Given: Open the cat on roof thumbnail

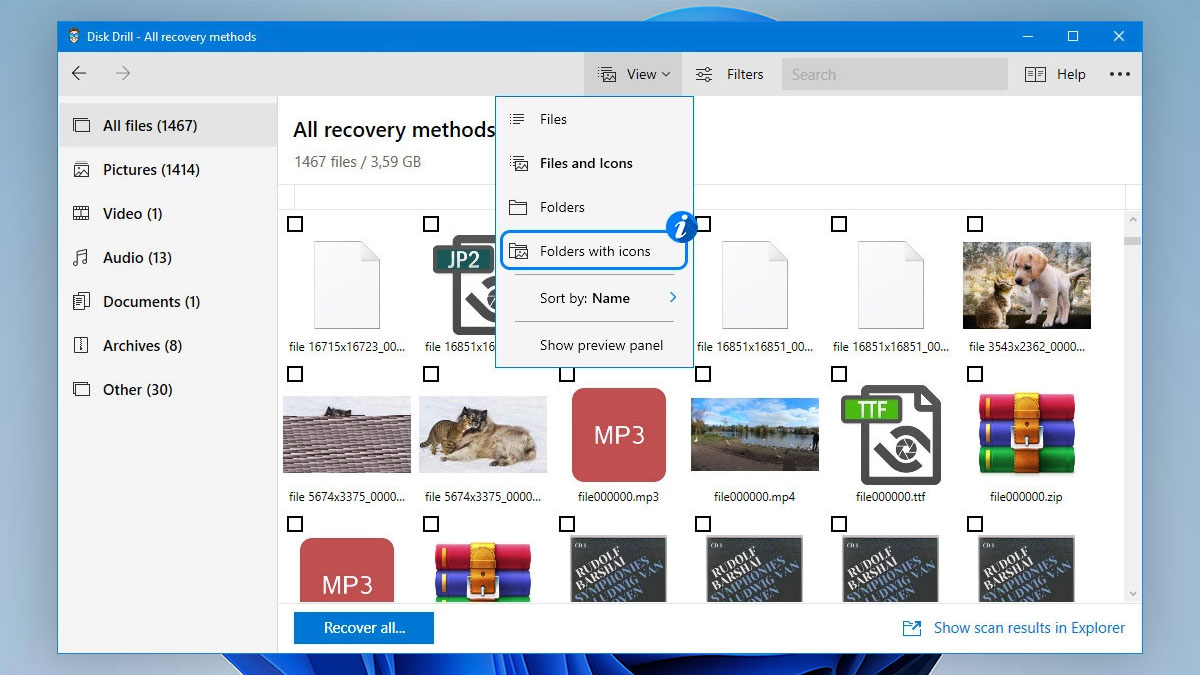Looking at the screenshot, I should click(347, 434).
